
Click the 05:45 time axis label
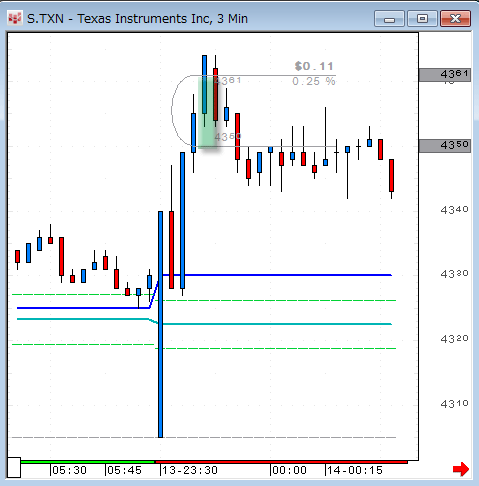tap(124, 470)
